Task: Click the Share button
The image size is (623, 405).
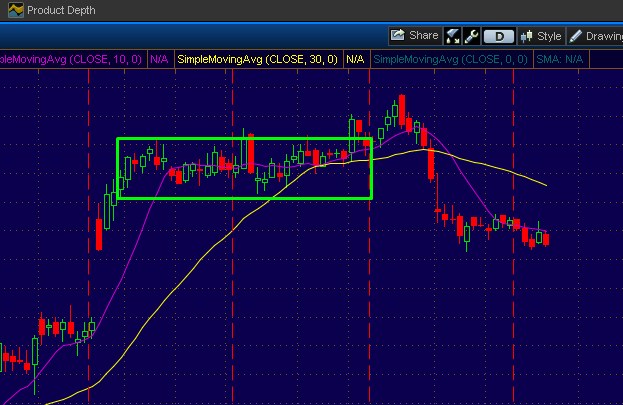Action: [415, 36]
